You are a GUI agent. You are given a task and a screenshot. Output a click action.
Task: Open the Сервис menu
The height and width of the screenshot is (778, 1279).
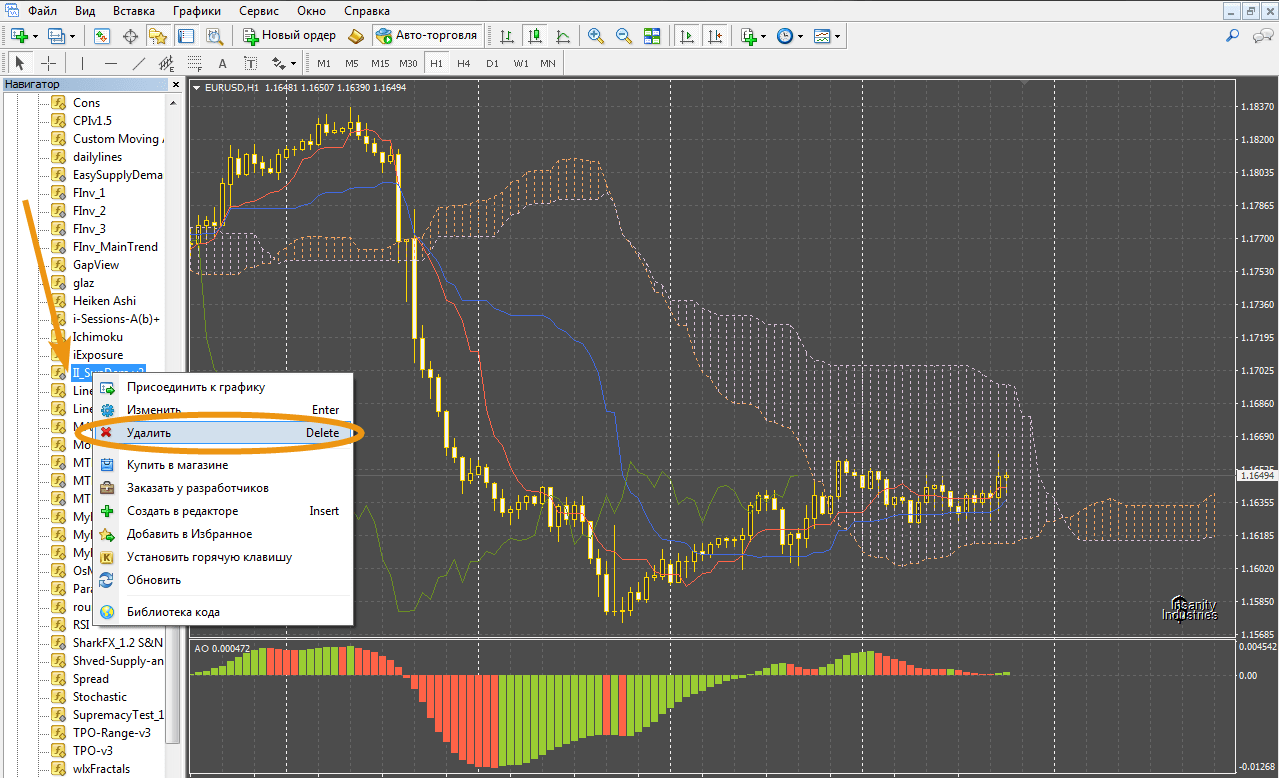260,11
